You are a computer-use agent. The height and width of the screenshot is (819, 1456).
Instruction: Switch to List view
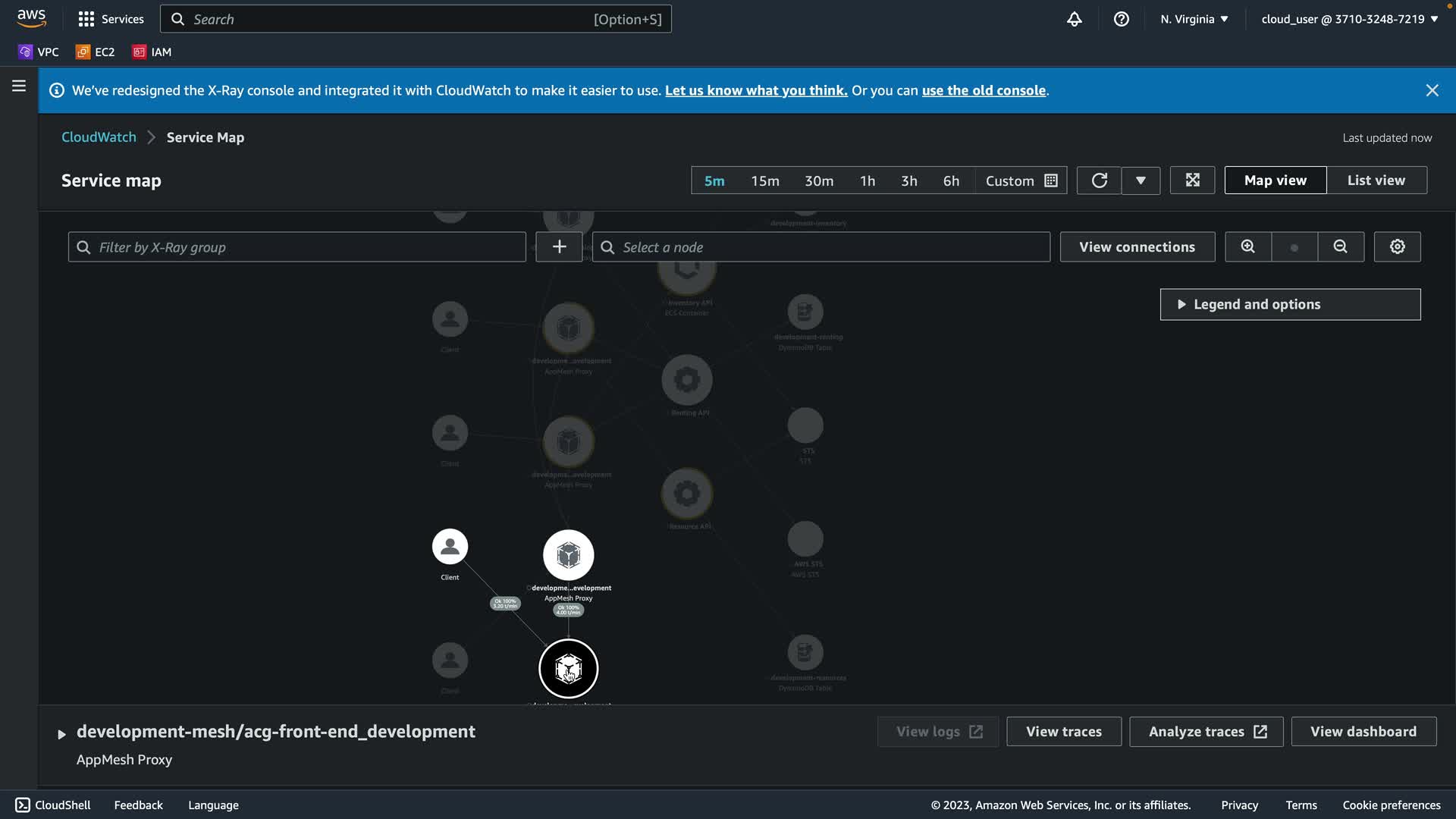1376,180
